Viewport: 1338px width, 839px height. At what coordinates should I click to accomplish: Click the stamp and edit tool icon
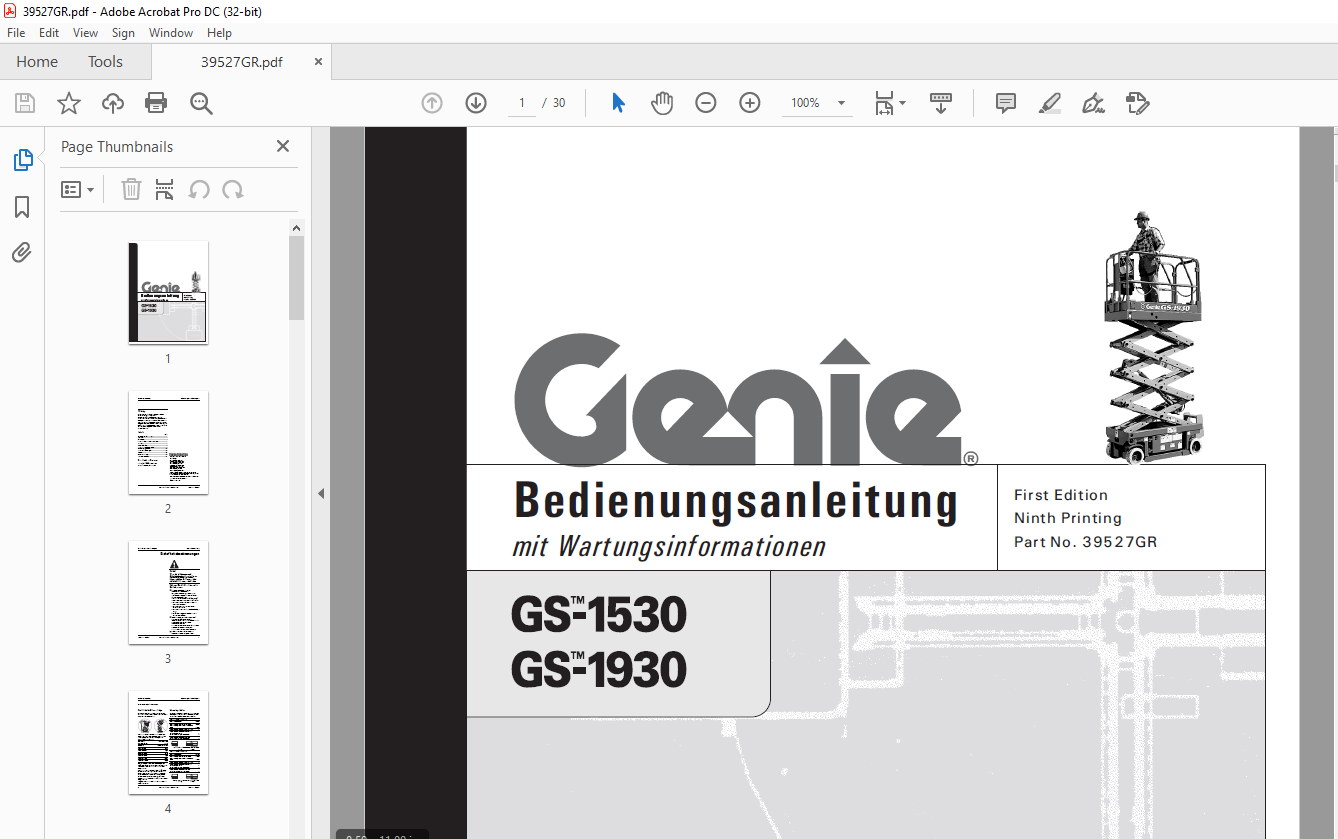point(1137,103)
